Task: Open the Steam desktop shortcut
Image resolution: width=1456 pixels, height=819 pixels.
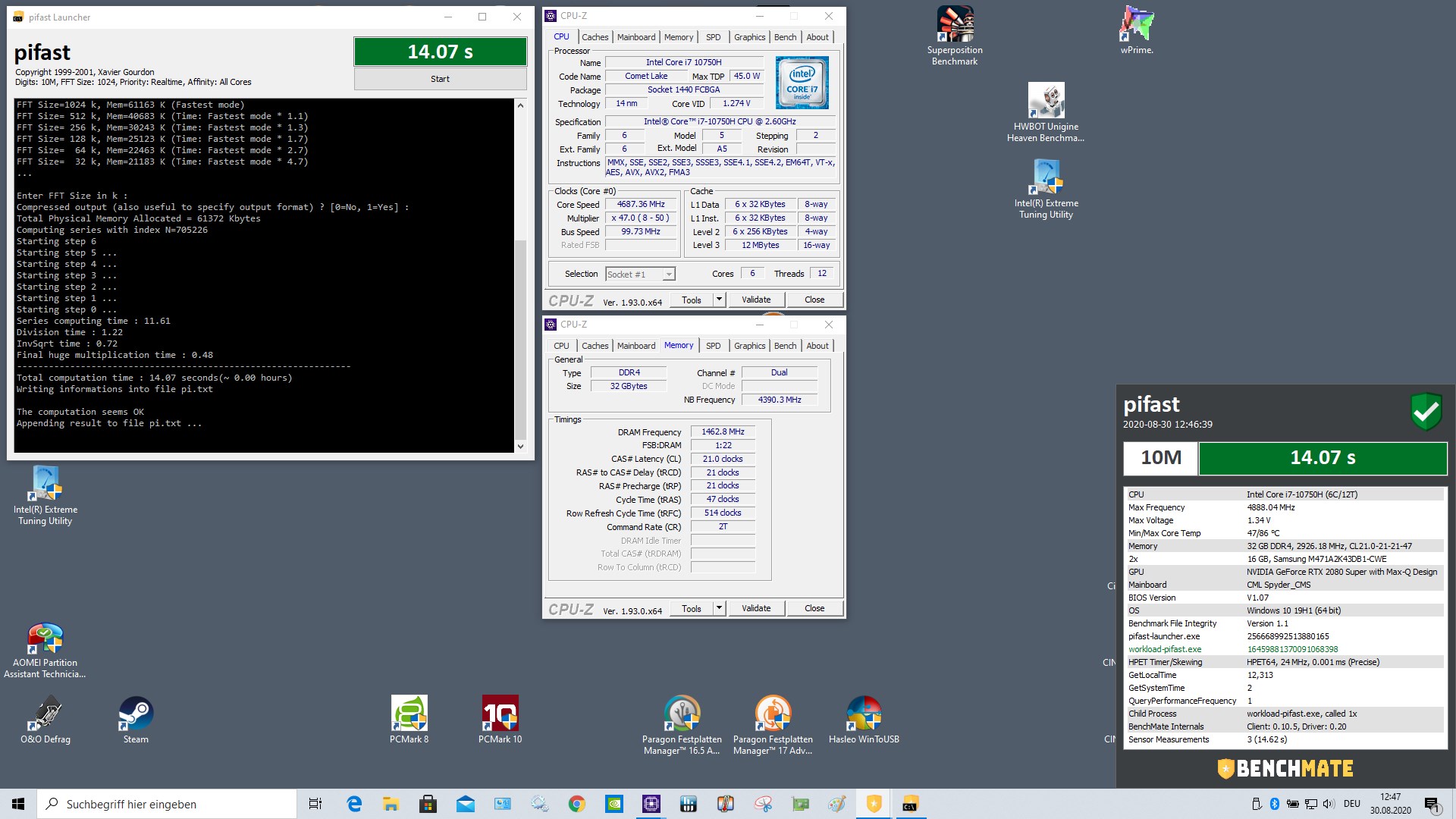Action: pos(136,720)
